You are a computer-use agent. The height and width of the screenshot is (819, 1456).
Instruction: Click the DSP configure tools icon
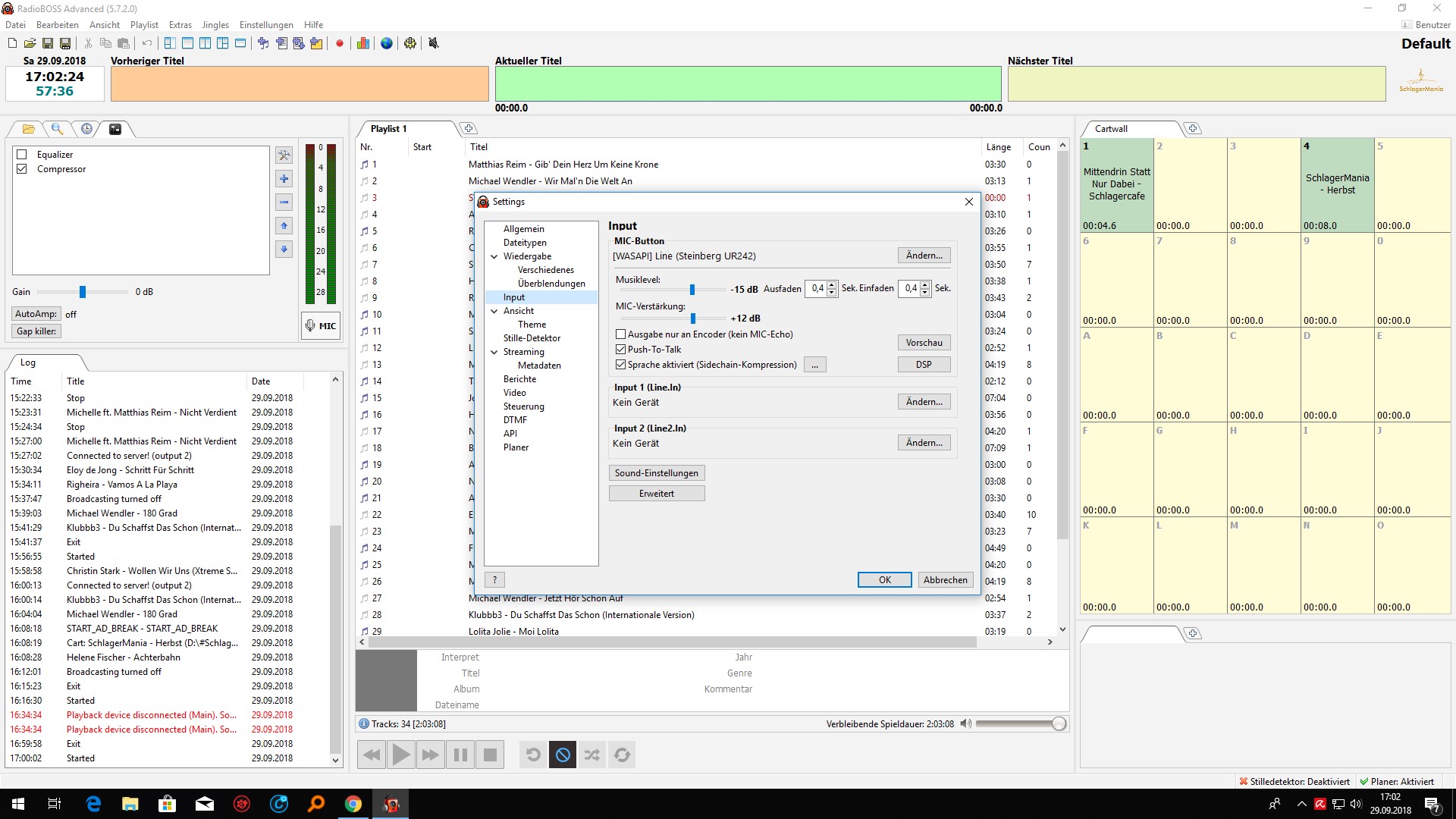[x=284, y=155]
